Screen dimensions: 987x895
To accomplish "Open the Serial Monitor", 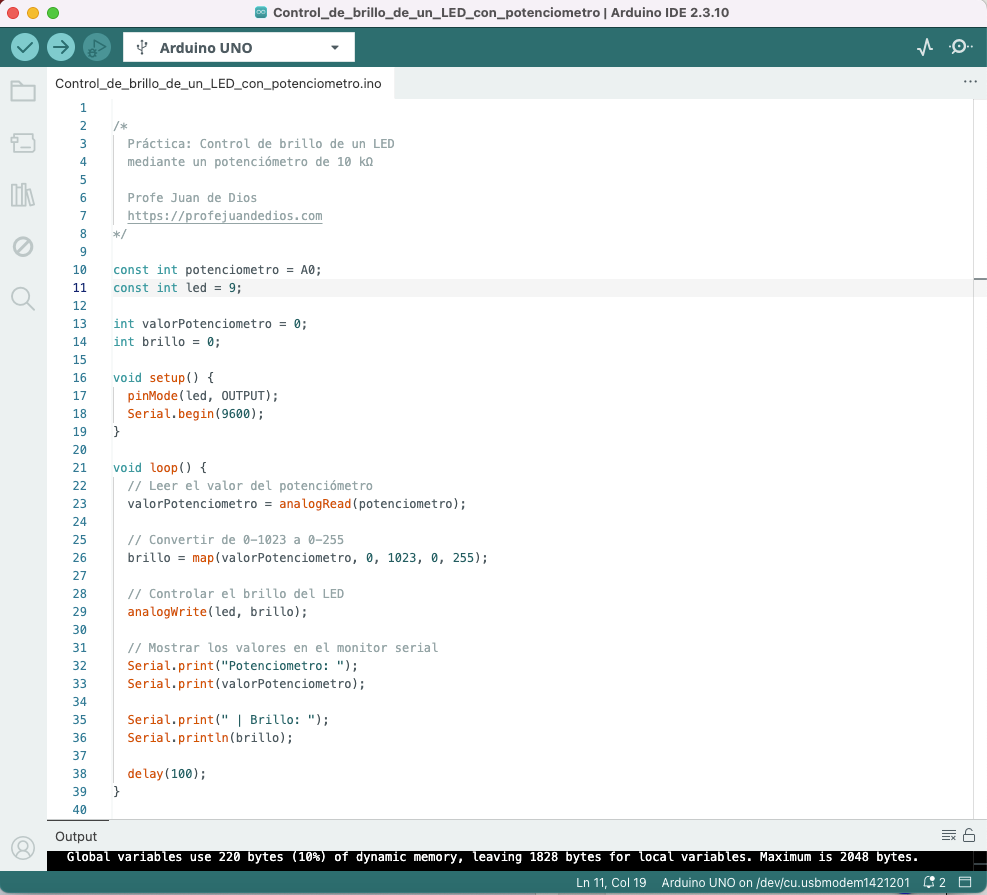I will point(961,47).
